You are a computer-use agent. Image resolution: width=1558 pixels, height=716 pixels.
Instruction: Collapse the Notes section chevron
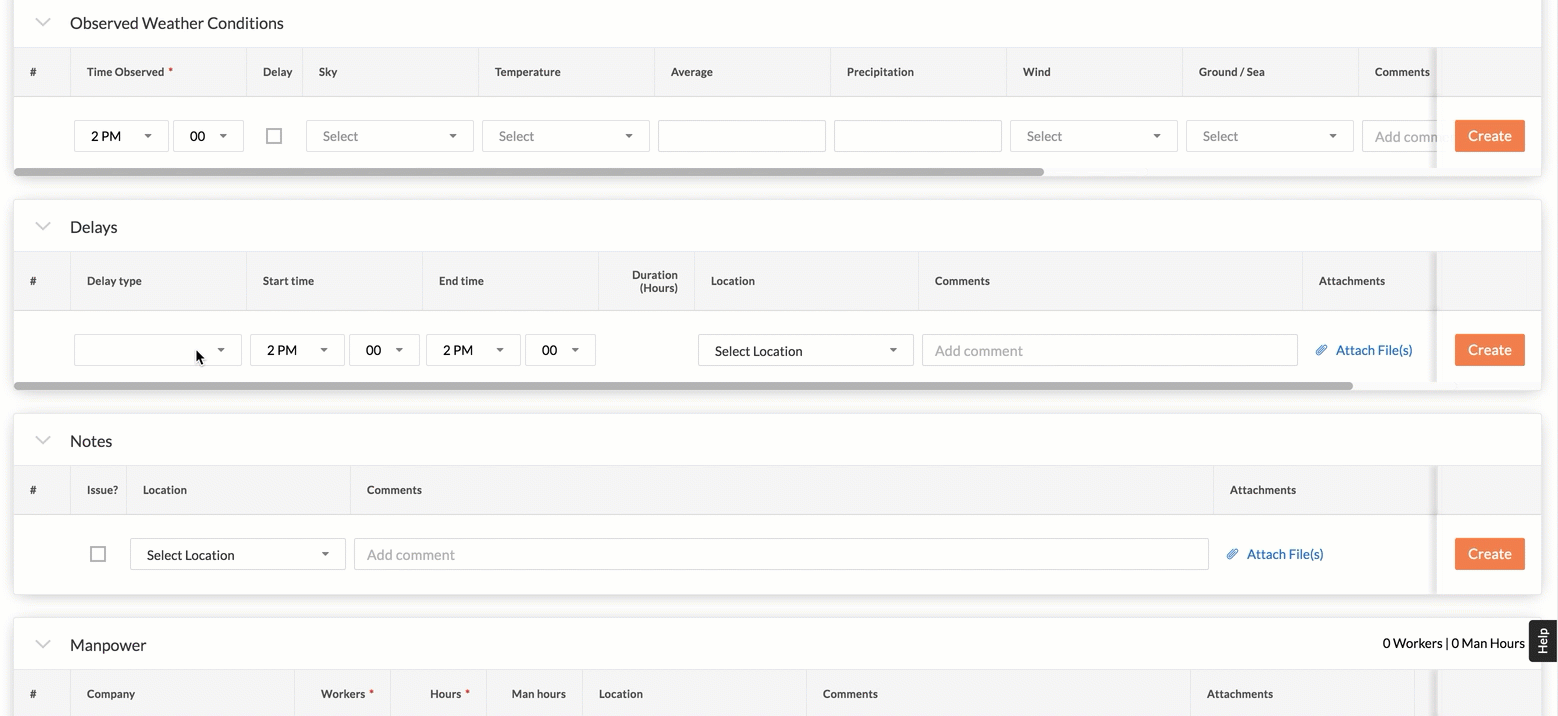[43, 441]
